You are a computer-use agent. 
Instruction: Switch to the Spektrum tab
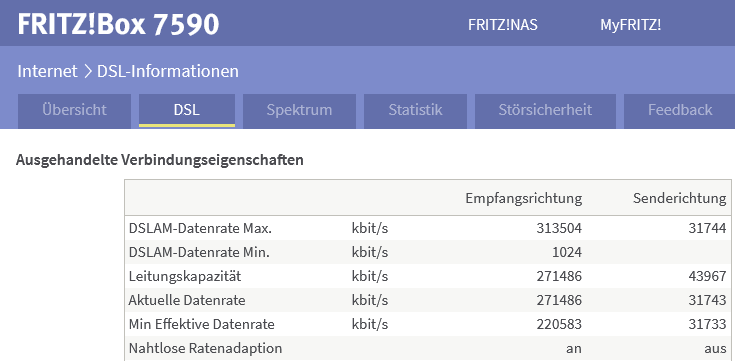click(x=299, y=111)
